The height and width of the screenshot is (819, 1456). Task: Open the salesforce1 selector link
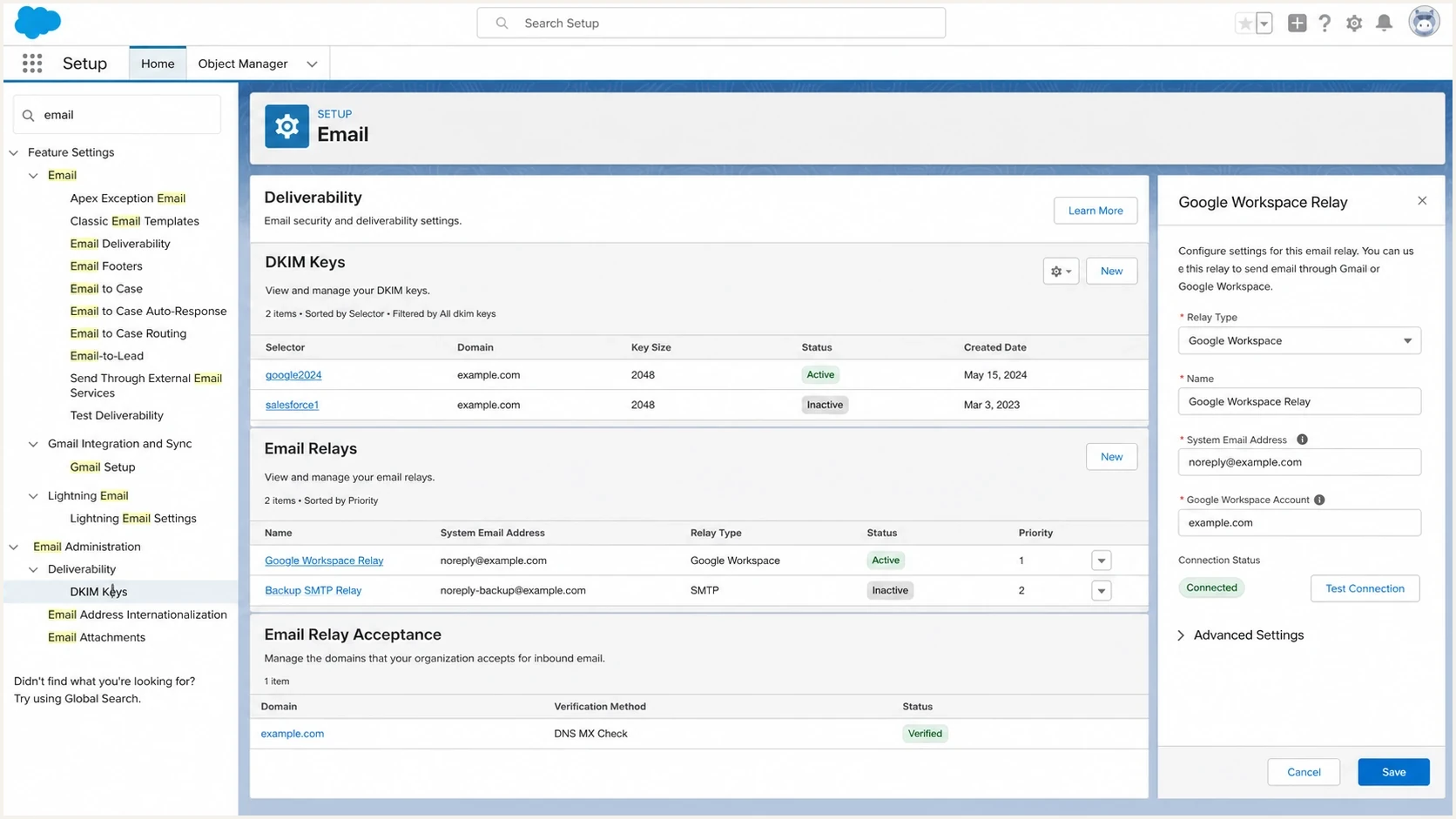(292, 405)
